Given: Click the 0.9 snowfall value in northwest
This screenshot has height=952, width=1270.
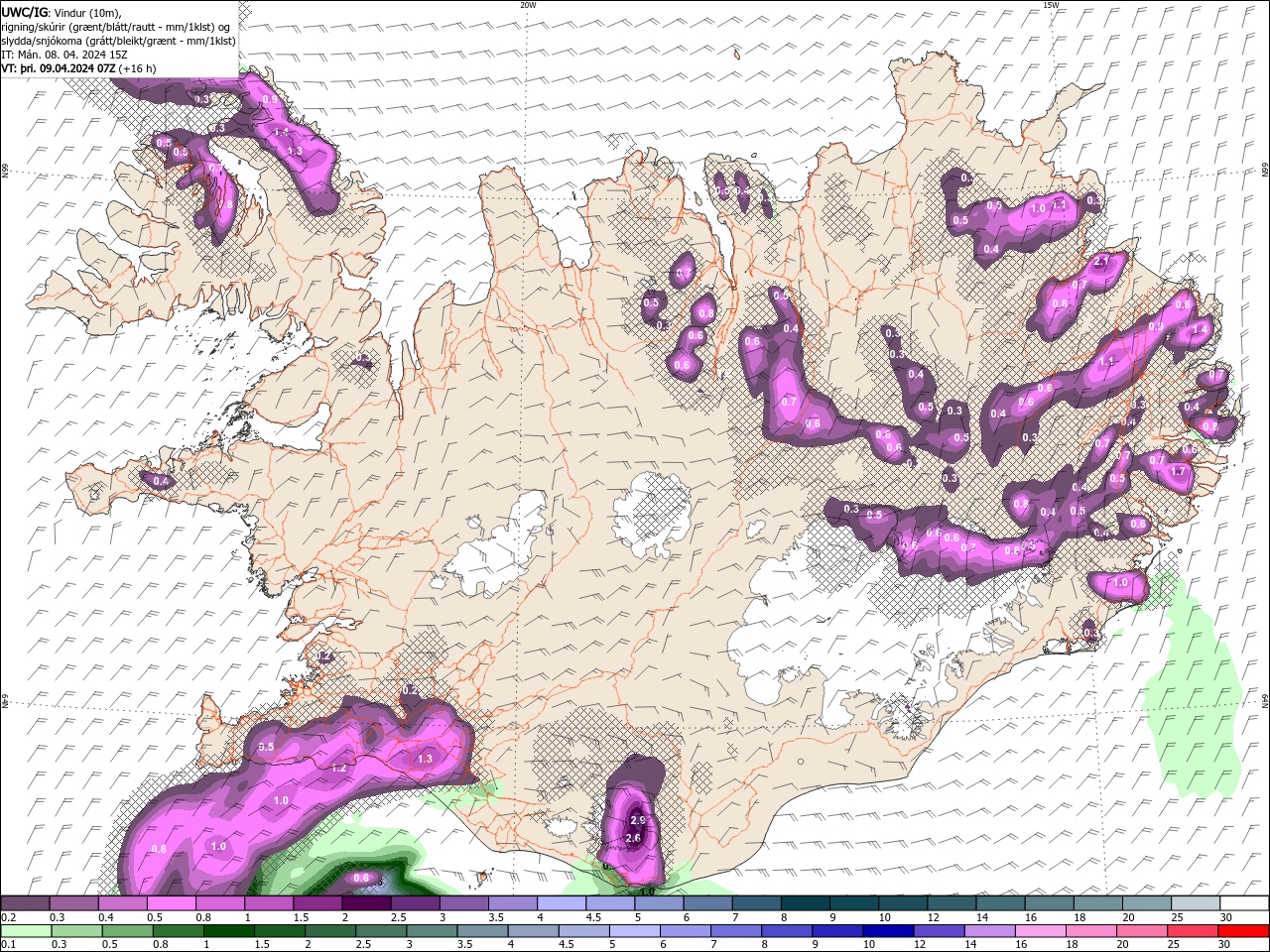Looking at the screenshot, I should [269, 100].
